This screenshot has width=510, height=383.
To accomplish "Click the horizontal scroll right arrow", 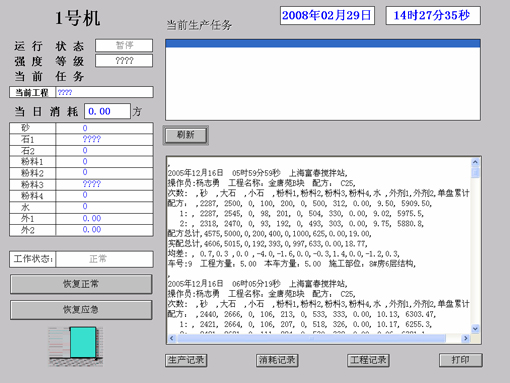I will (x=465, y=338).
